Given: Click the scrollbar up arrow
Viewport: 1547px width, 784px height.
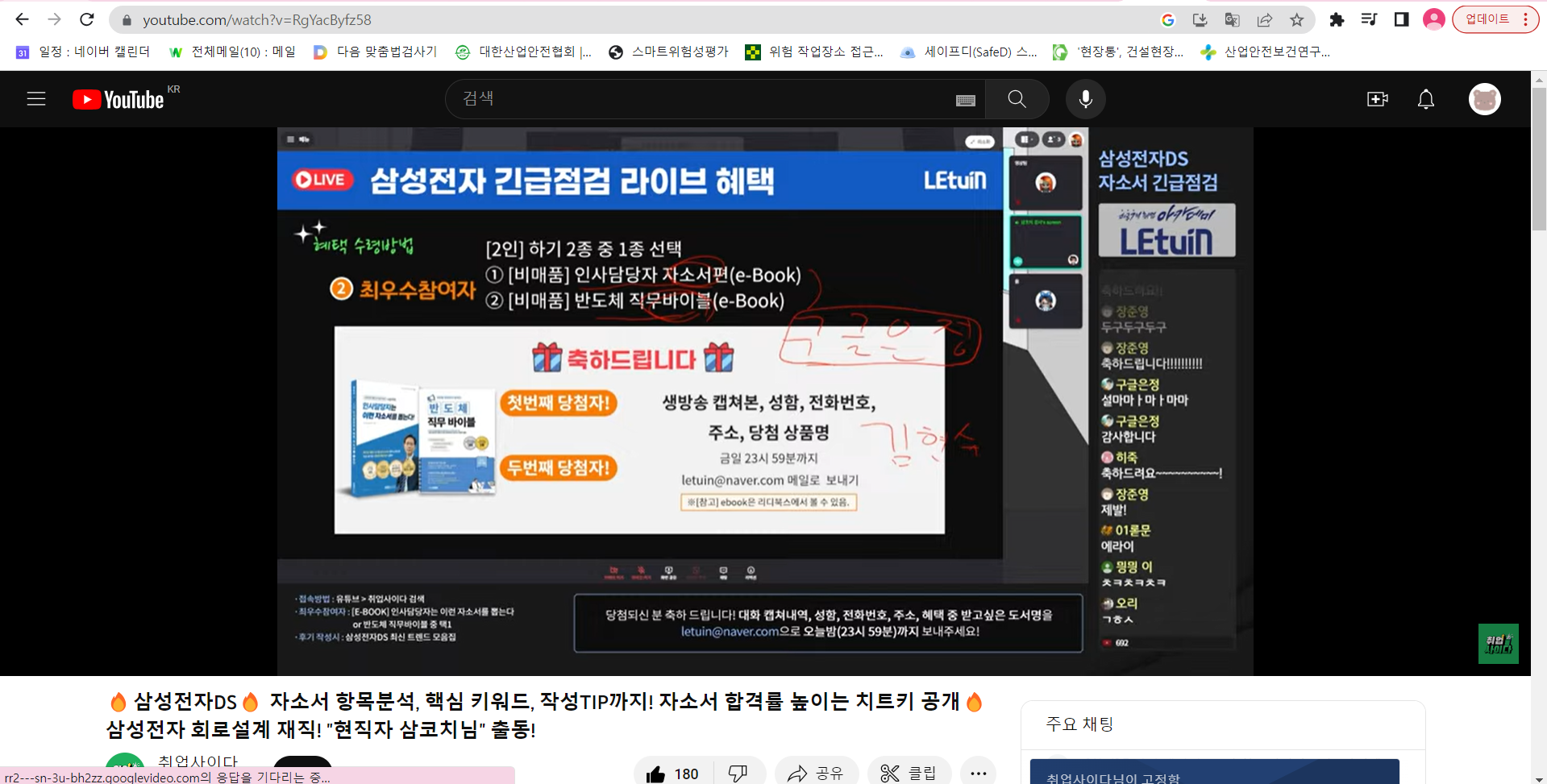Looking at the screenshot, I should 1538,79.
